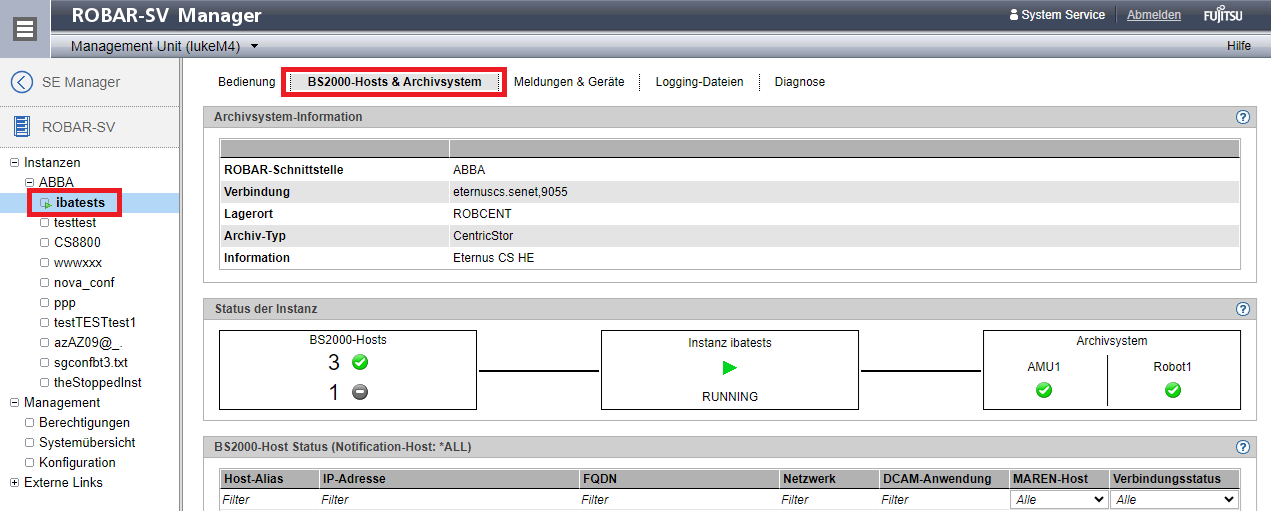
Task: Click the IP-Adresse filter field
Action: [448, 499]
